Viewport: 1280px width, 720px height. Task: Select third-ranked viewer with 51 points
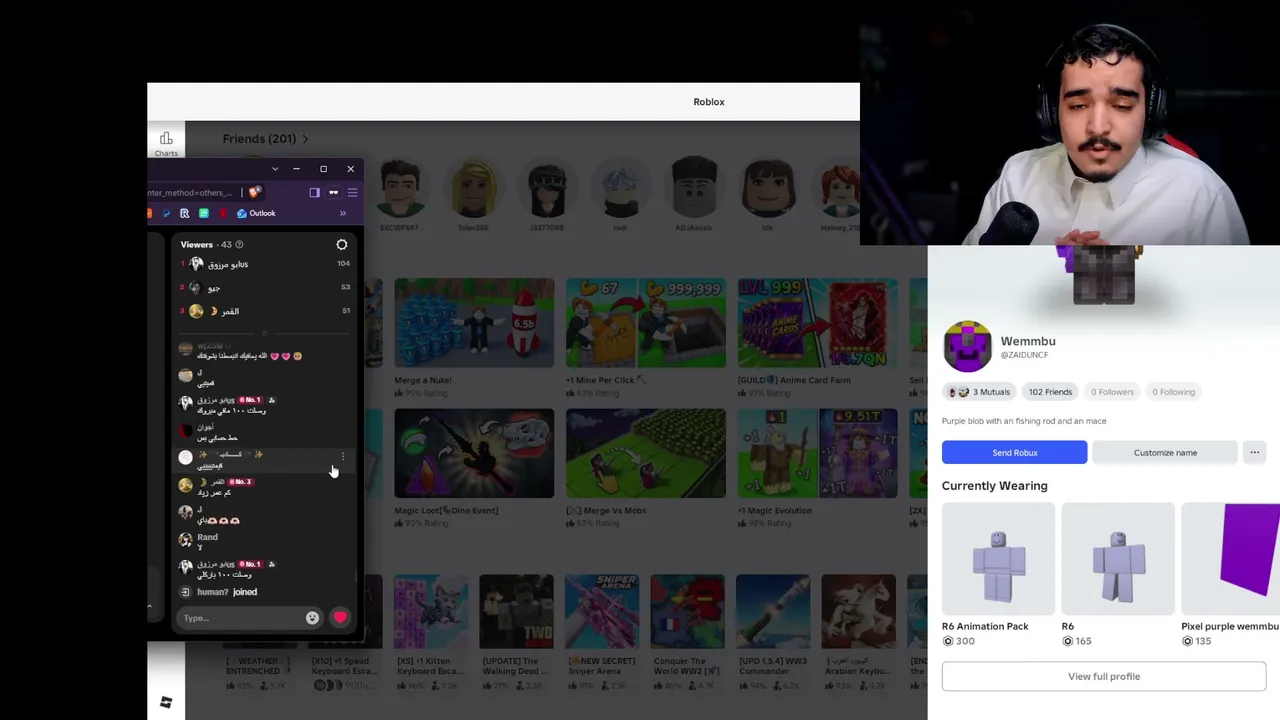tap(265, 311)
